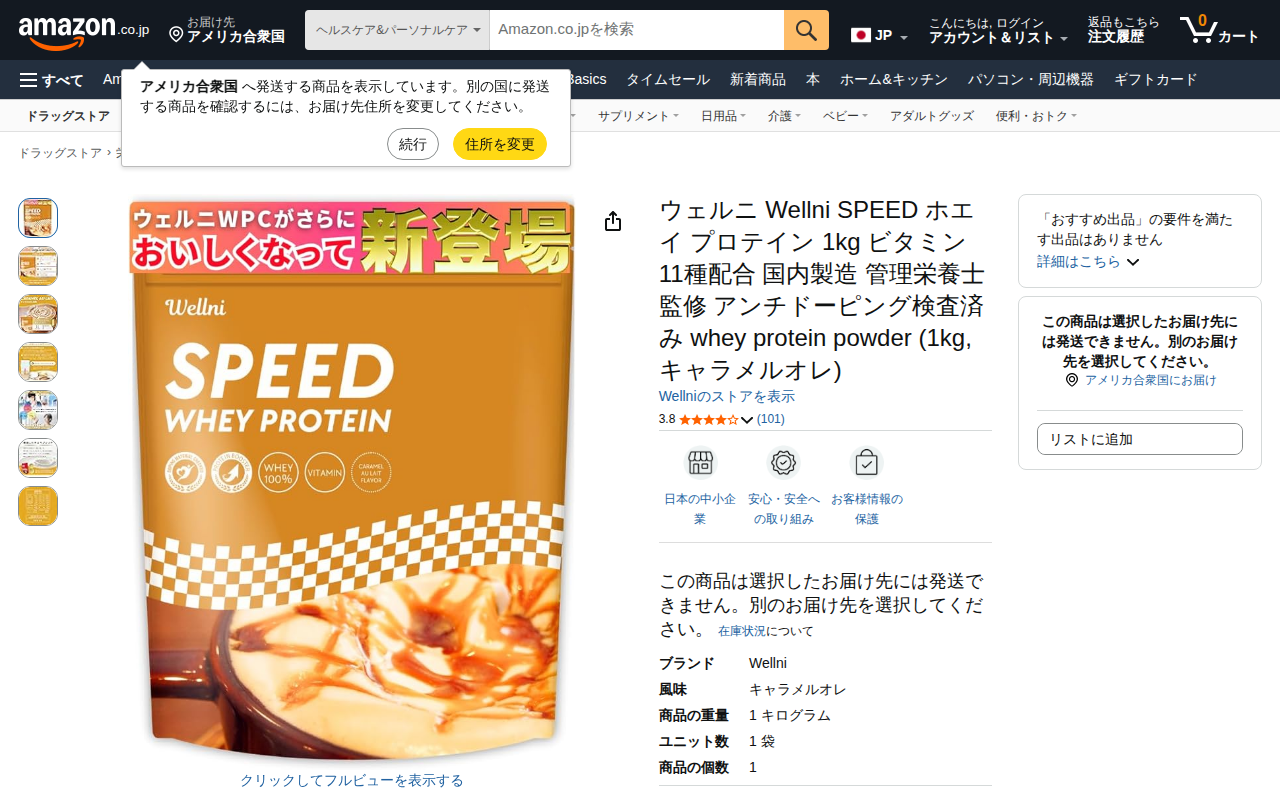Click the 安心・安全への取り組み badge icon
Image resolution: width=1280 pixels, height=800 pixels.
pos(784,463)
